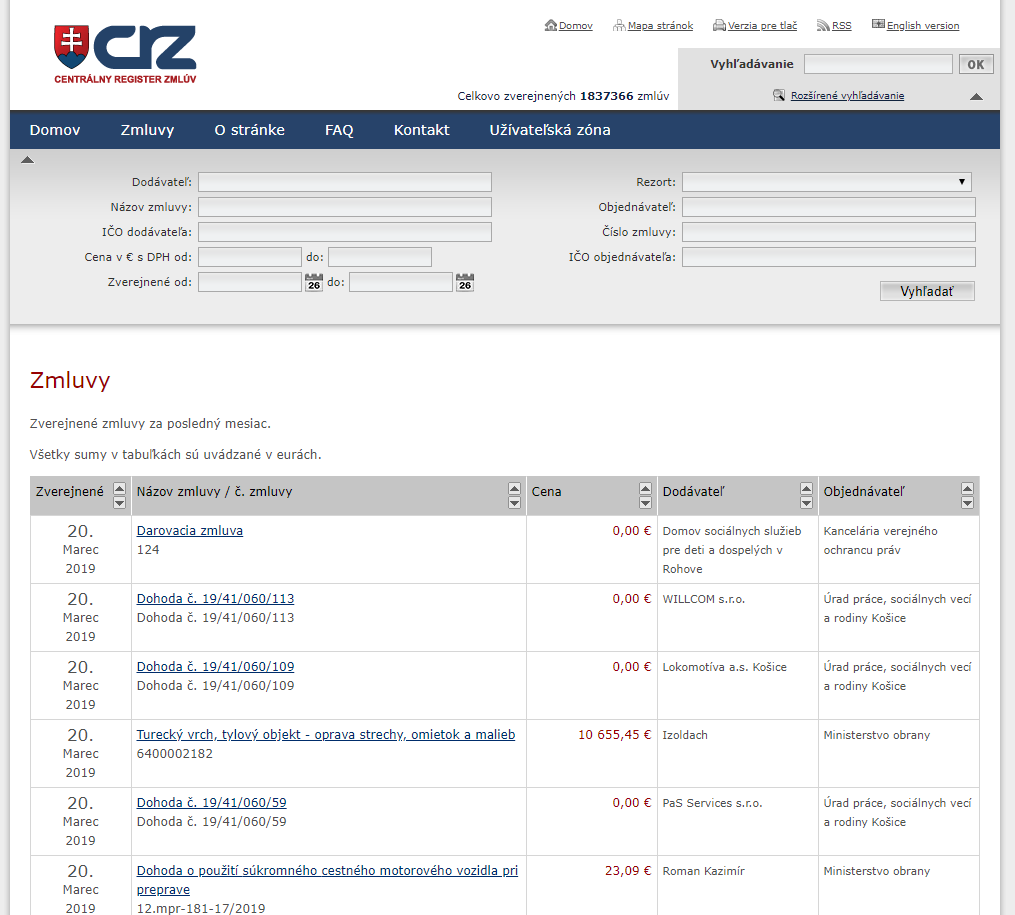Sort Zverejnené column ascending
1015x915 pixels.
[x=119, y=489]
